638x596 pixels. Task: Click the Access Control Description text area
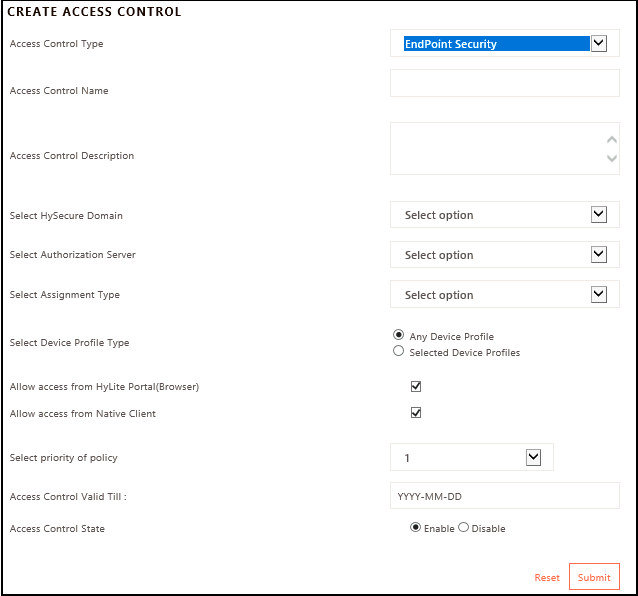[x=505, y=148]
